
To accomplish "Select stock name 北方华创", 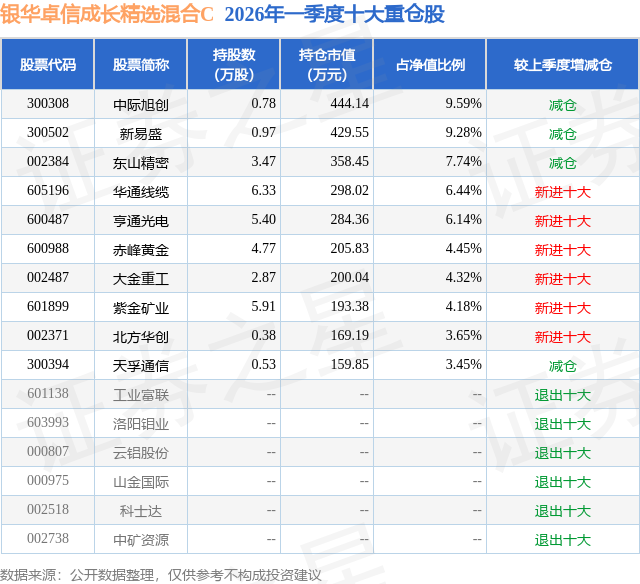I will [141, 337].
